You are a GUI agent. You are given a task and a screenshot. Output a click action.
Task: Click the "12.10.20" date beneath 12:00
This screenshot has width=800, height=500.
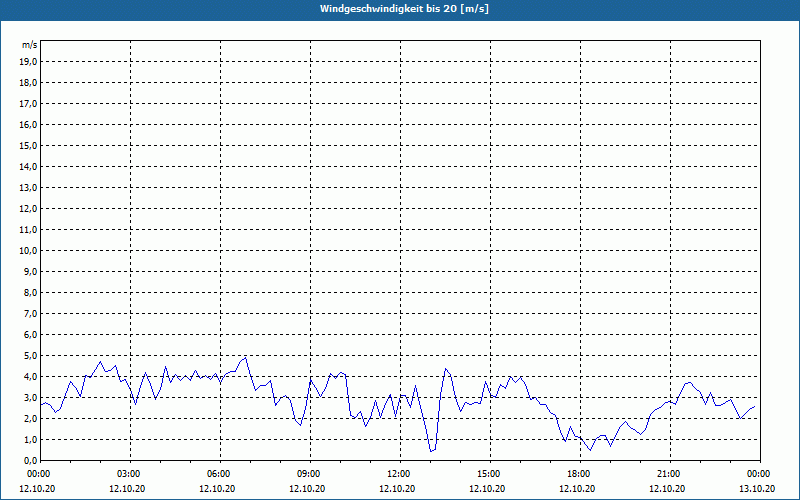click(x=397, y=488)
